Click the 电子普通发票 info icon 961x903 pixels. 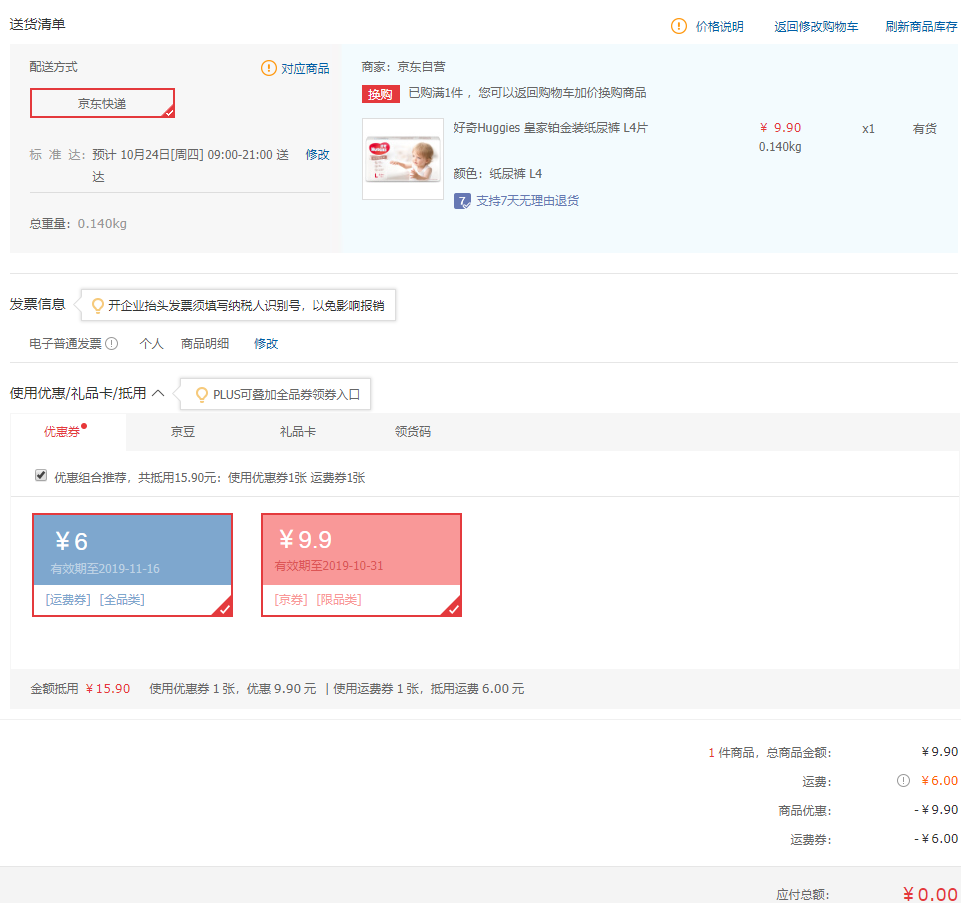tap(112, 343)
